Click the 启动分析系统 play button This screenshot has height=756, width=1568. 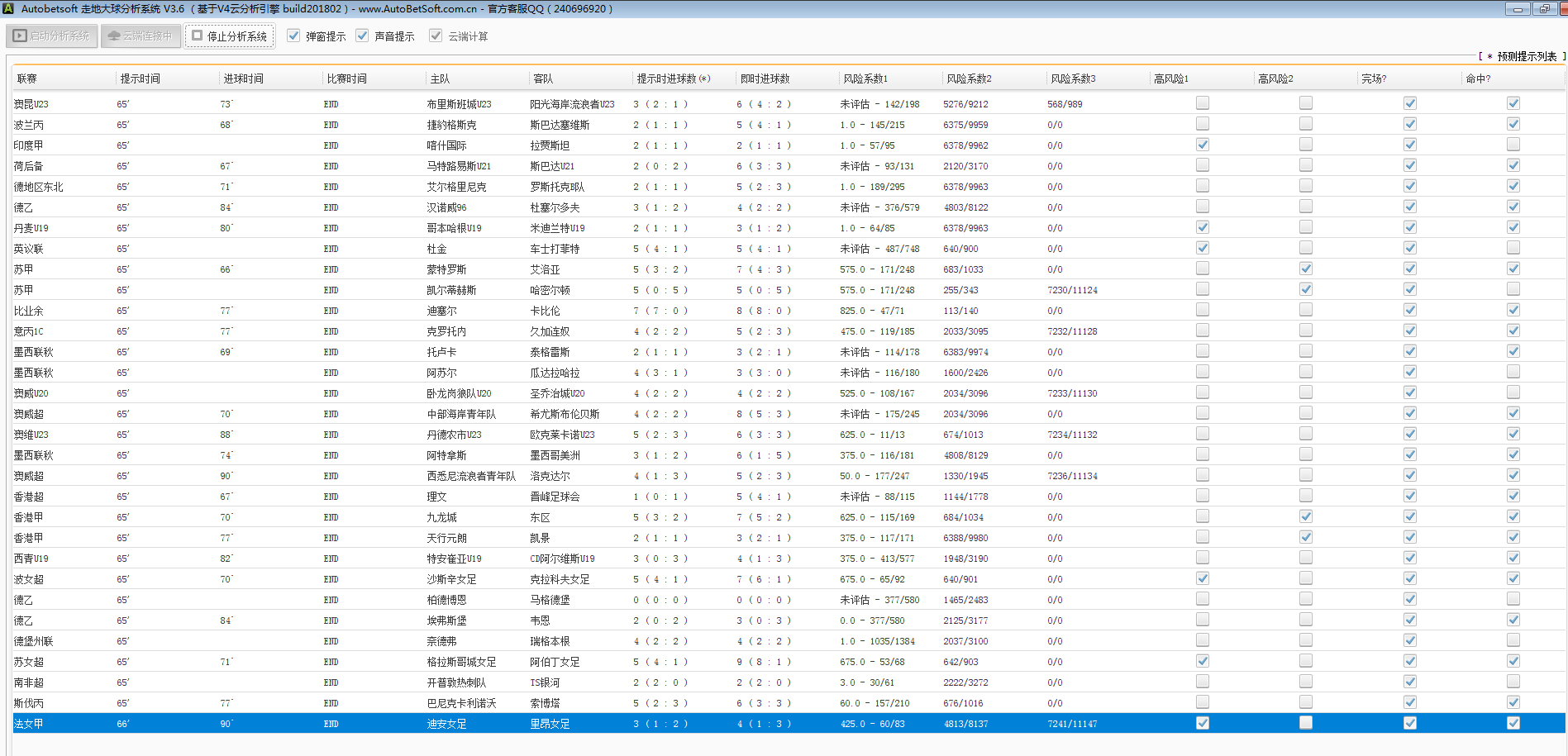(52, 36)
